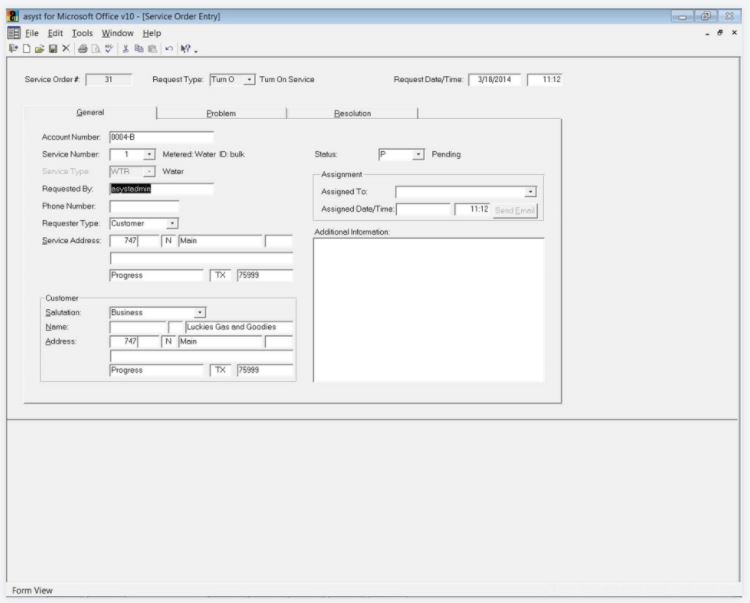Click the open folder toolbar icon
This screenshot has width=750, height=603.
(40, 48)
